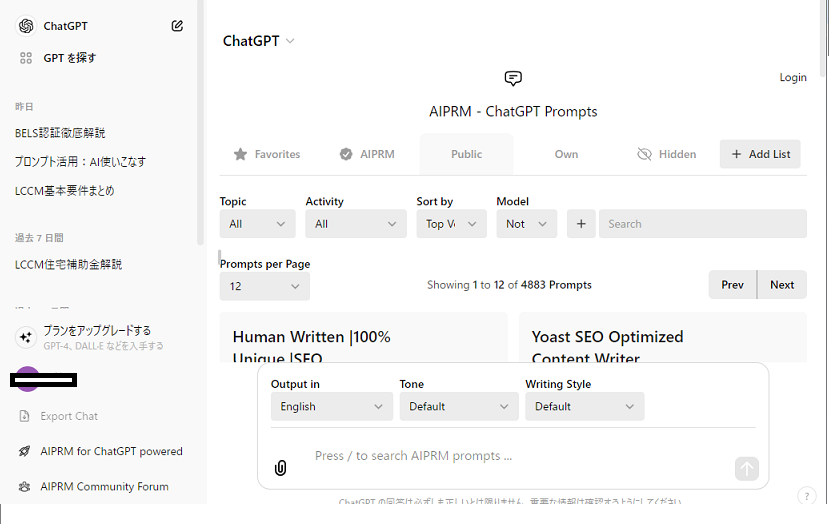Switch to the Favorites tab
The width and height of the screenshot is (829, 524).
tap(267, 154)
